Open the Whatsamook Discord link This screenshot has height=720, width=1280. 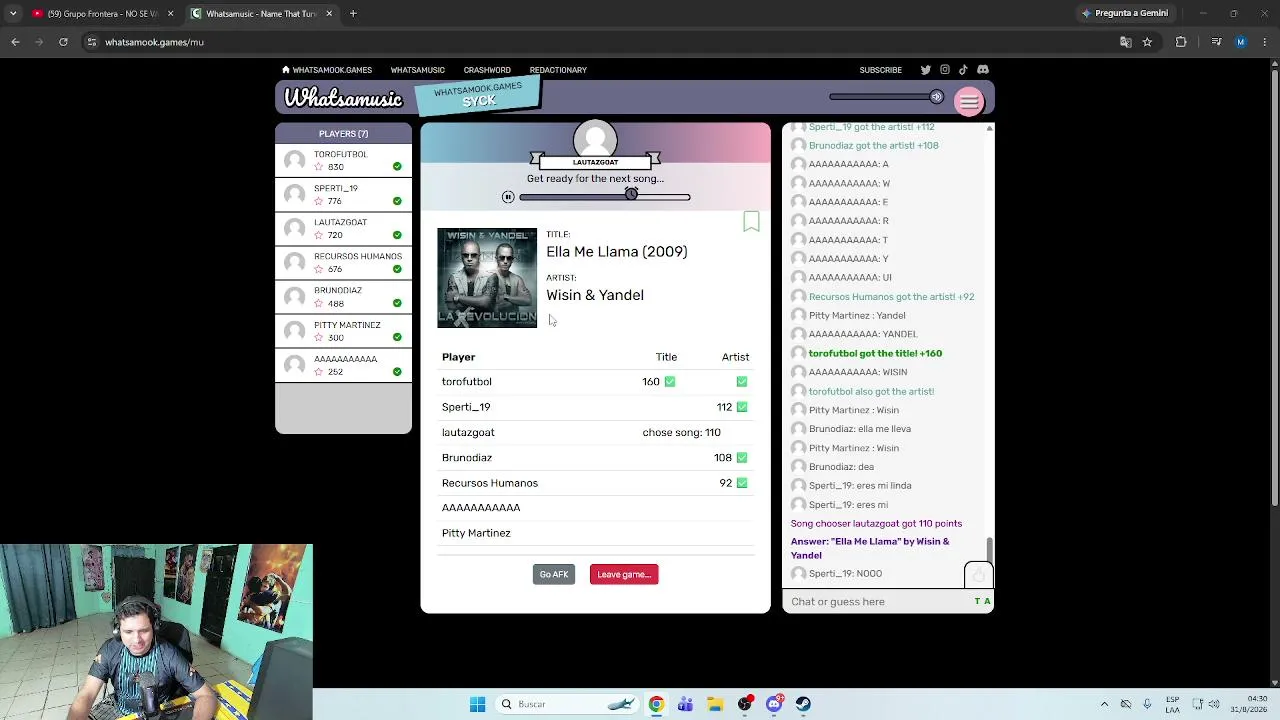coord(983,70)
